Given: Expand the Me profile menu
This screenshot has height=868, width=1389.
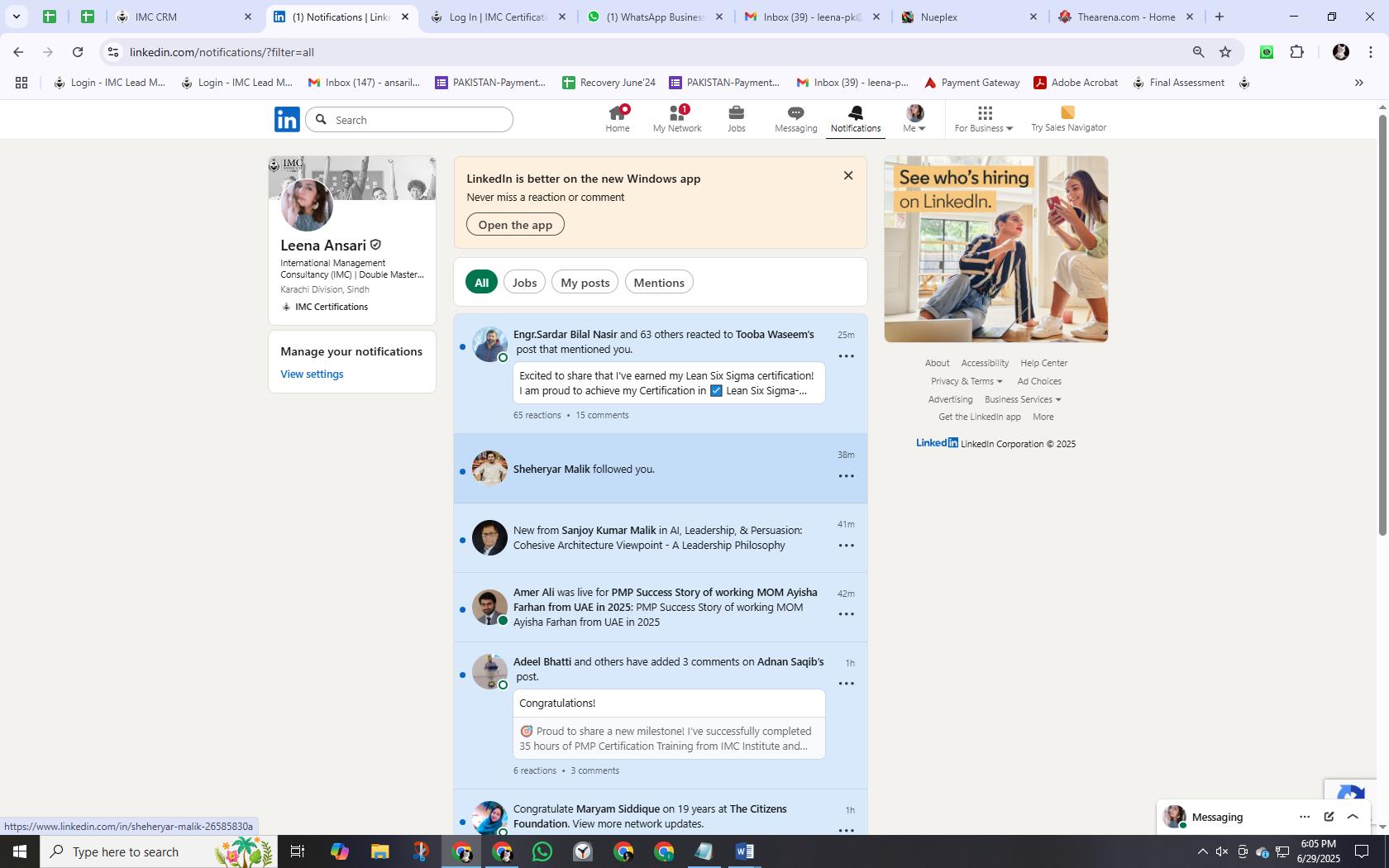Looking at the screenshot, I should point(914,119).
